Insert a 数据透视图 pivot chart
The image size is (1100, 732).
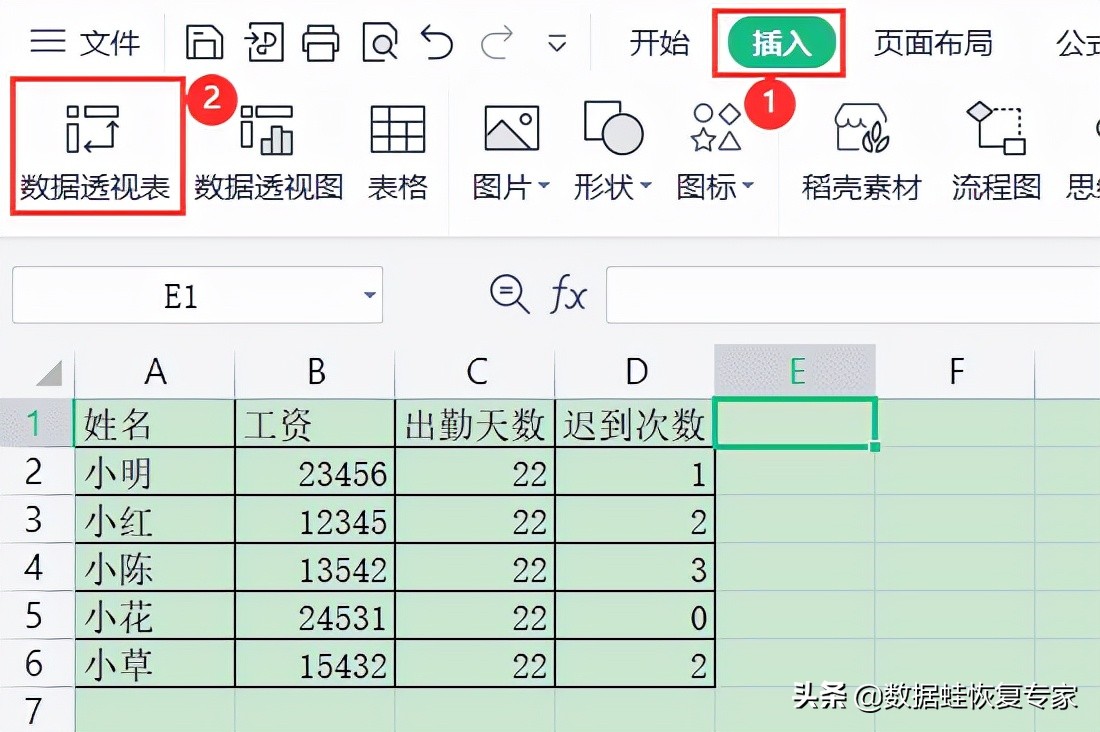pos(268,153)
